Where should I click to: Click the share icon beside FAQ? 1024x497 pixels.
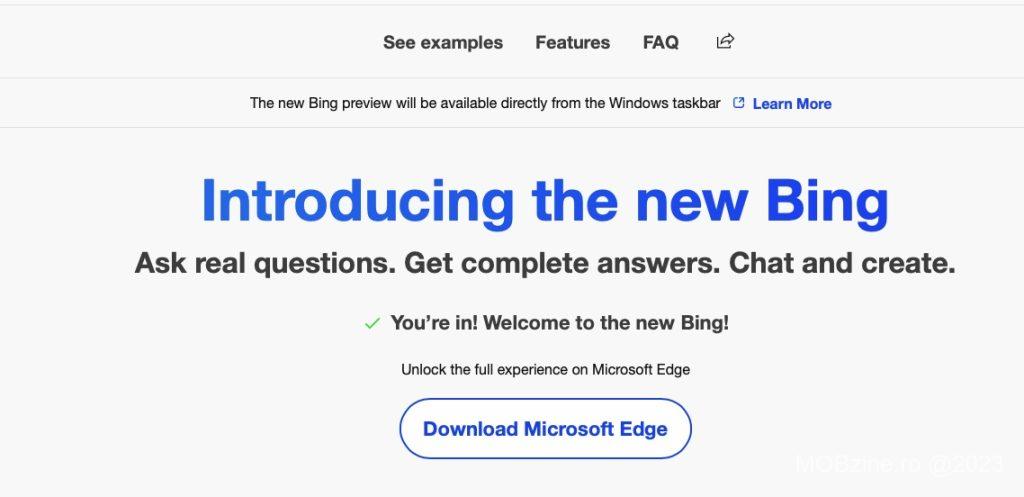click(x=725, y=41)
